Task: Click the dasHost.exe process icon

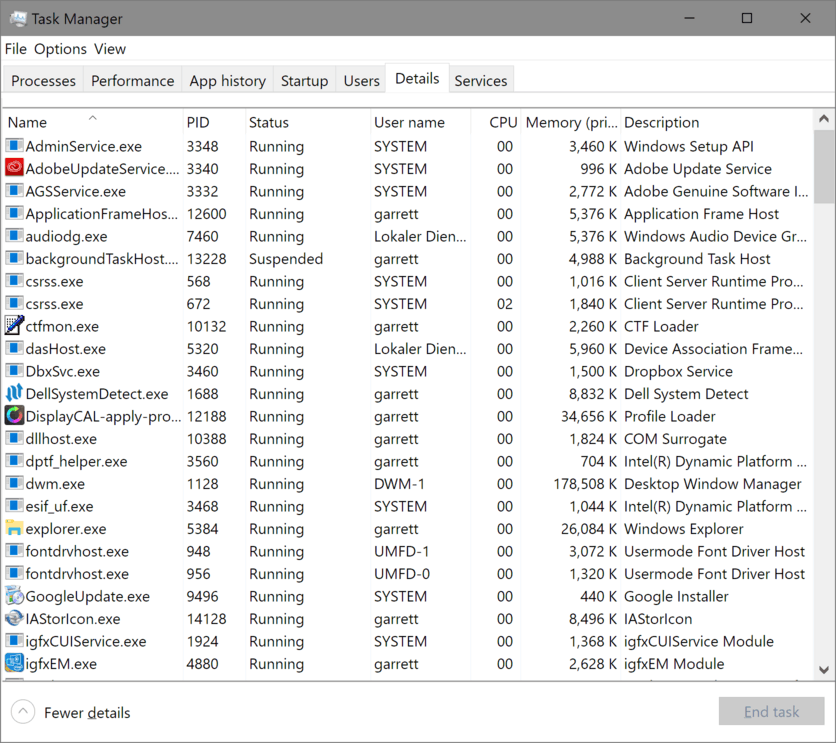Action: [14, 348]
